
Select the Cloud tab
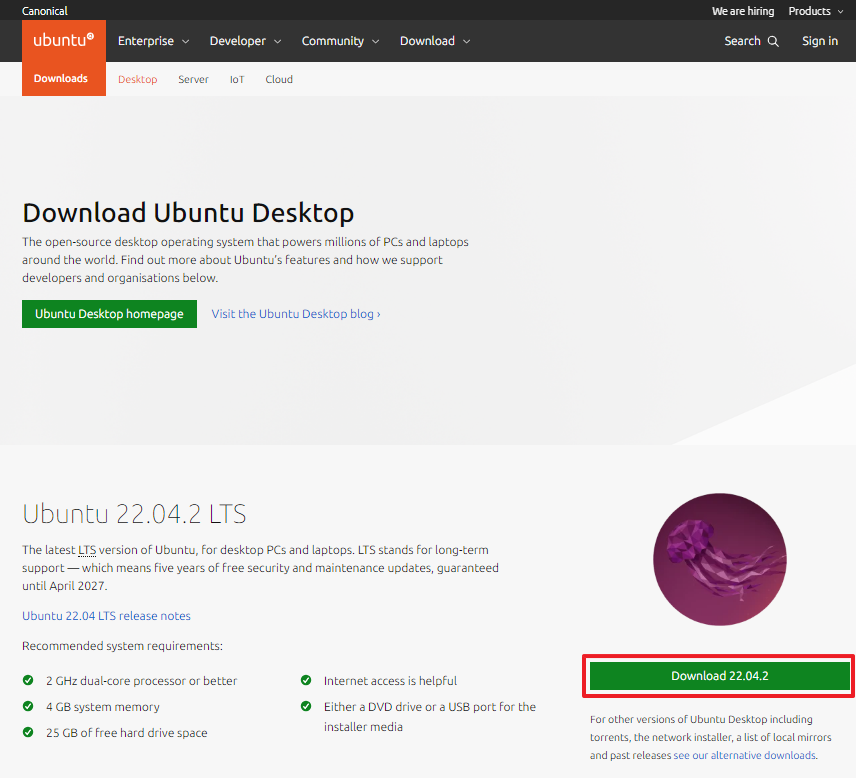click(279, 79)
